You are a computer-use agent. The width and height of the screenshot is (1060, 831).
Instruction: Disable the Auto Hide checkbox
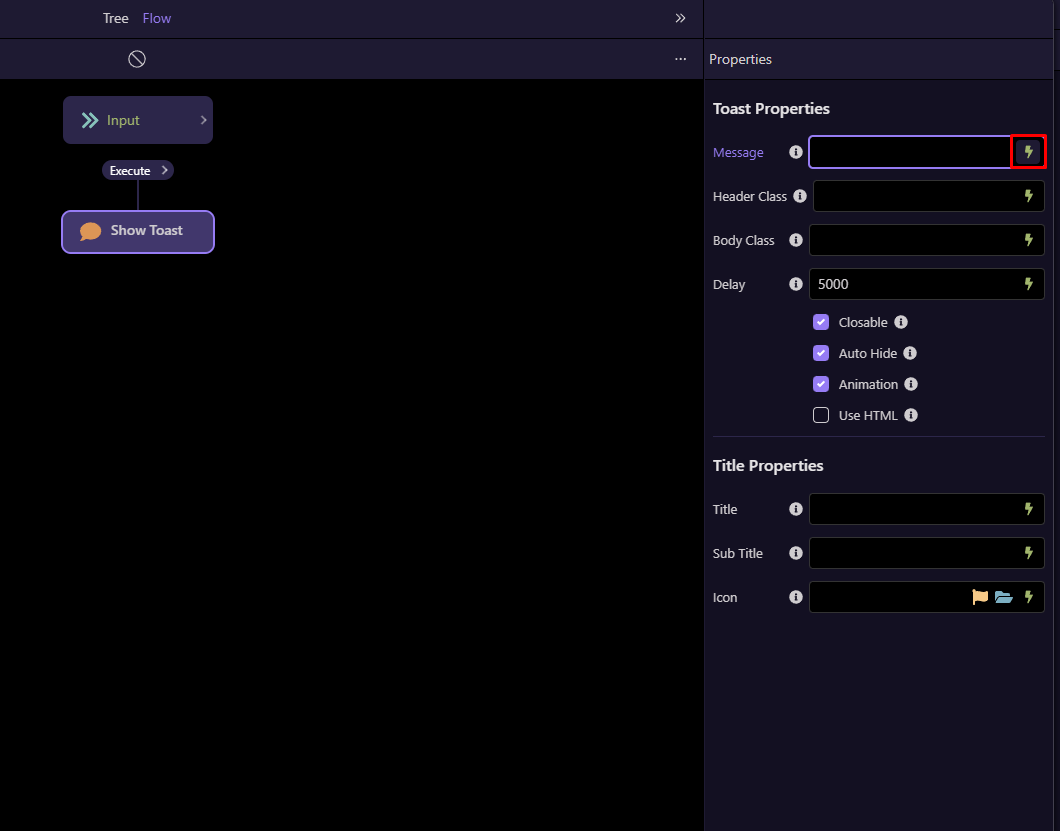pos(821,353)
